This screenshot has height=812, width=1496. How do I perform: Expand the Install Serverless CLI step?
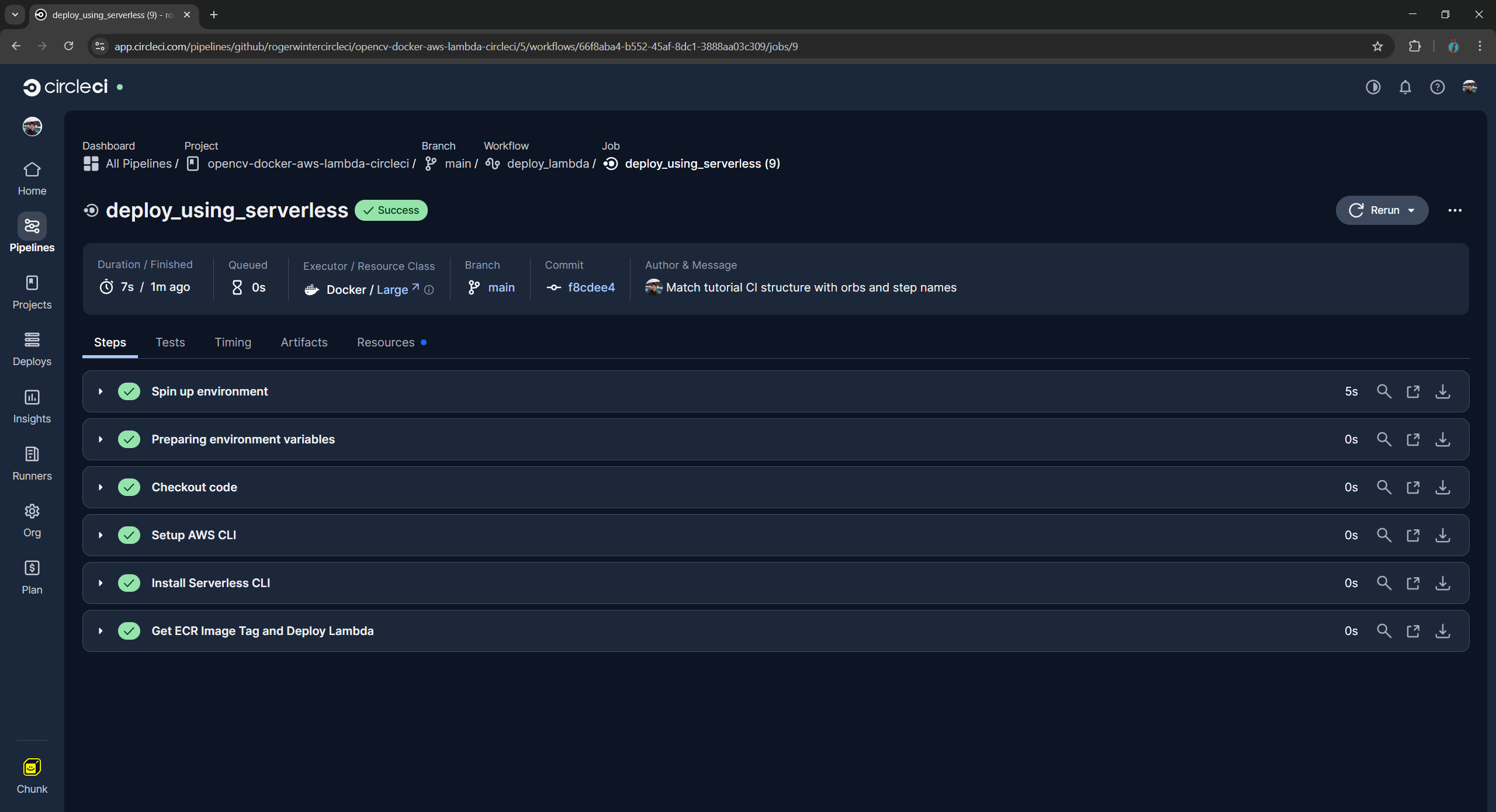click(x=101, y=583)
